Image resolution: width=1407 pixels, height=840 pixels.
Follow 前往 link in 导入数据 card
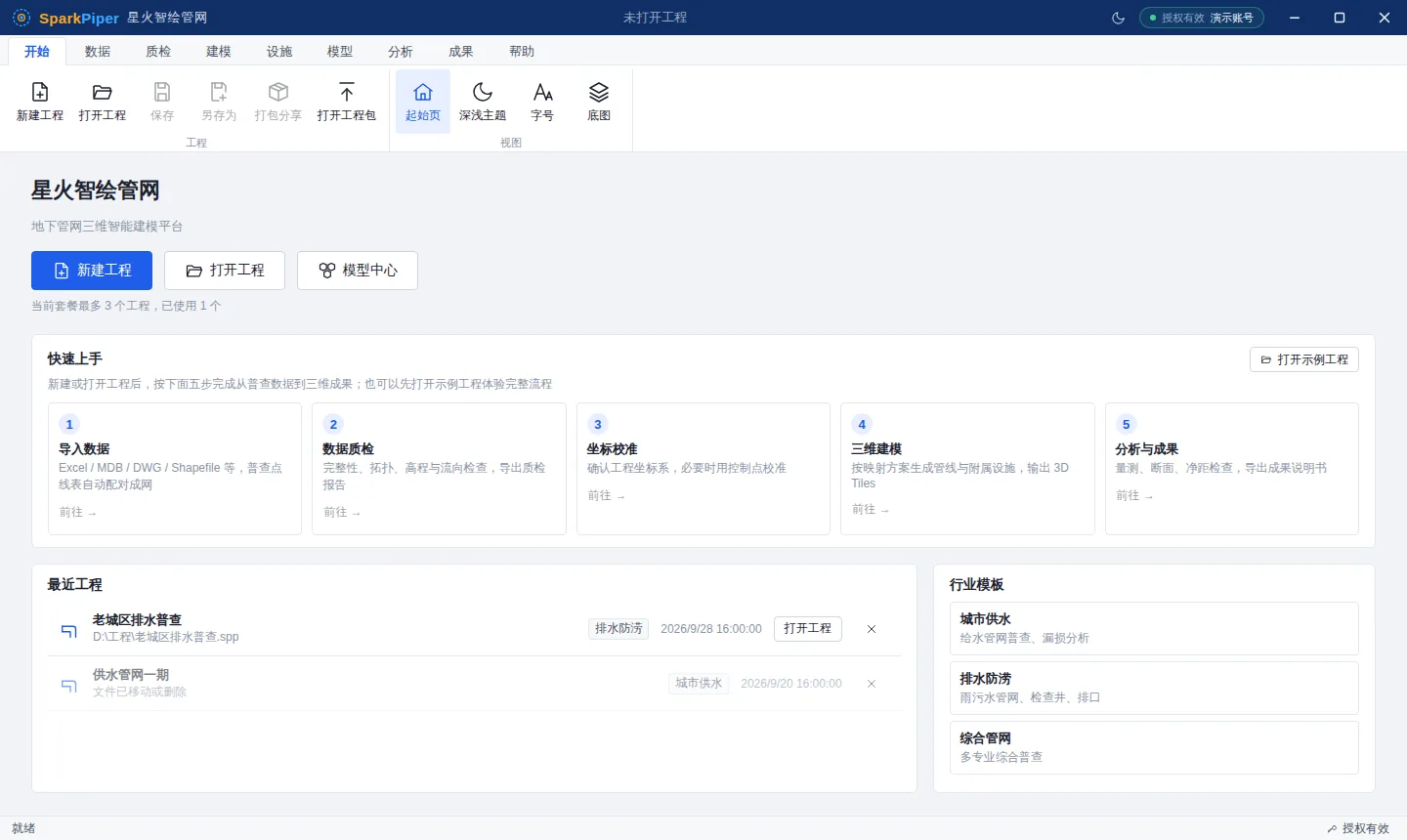[78, 512]
